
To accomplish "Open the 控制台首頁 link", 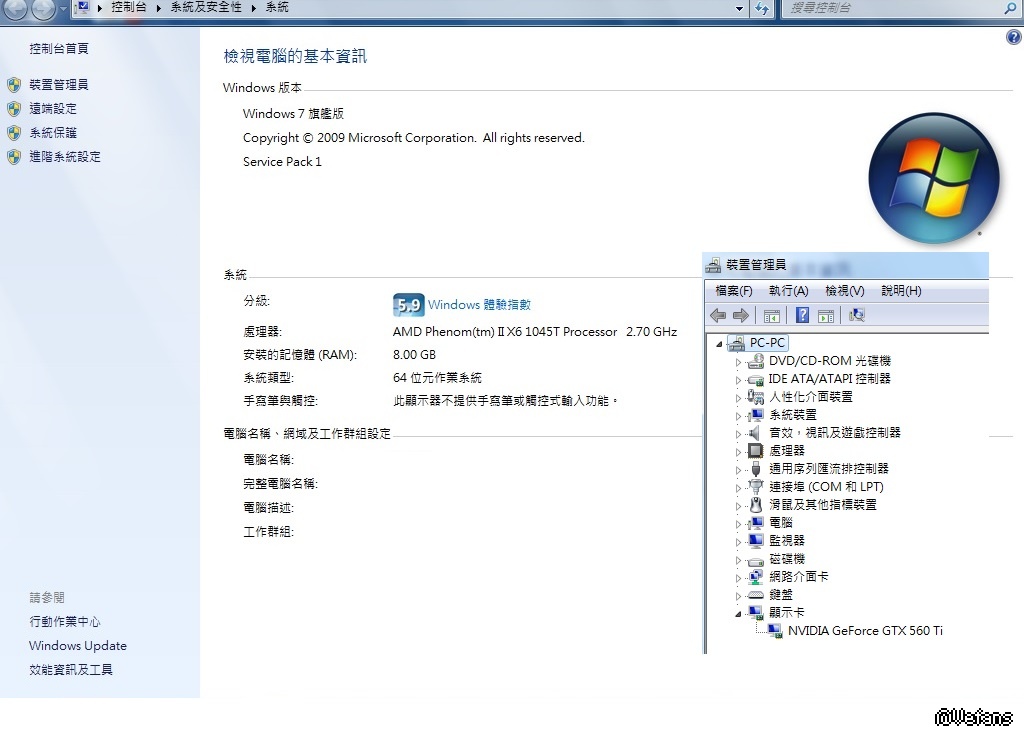I will [x=59, y=48].
